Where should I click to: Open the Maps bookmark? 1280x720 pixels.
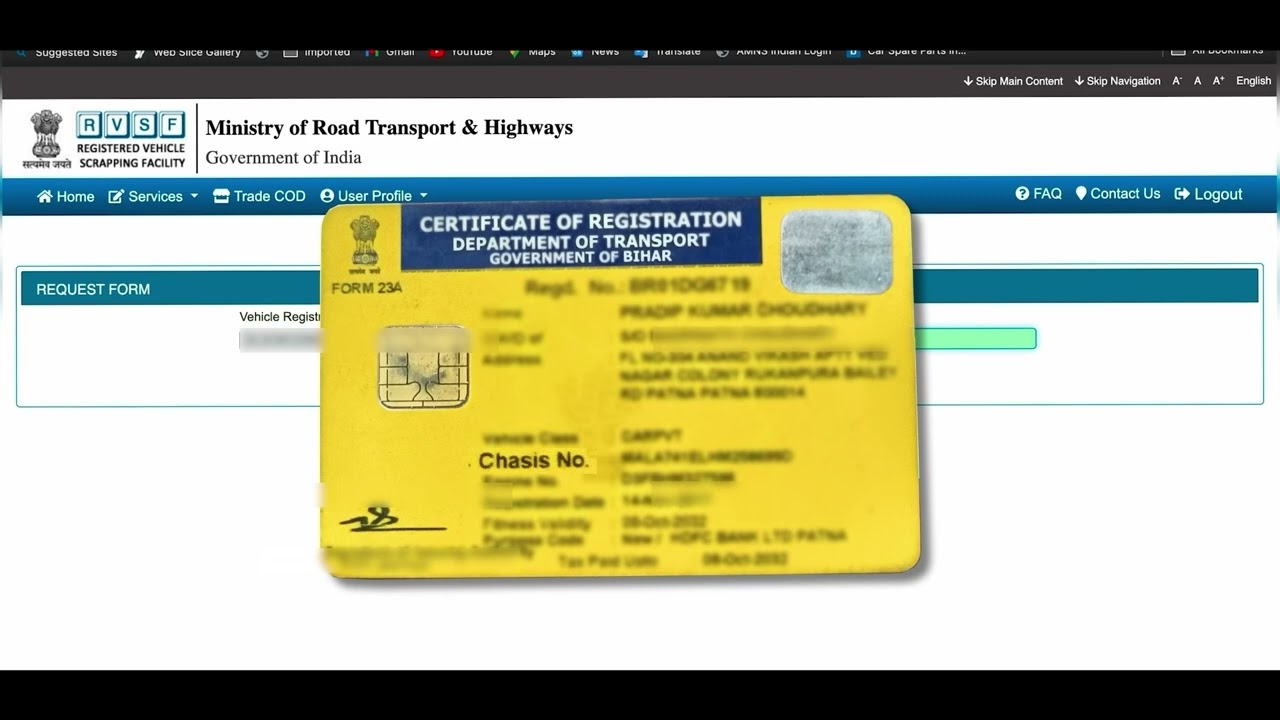(532, 52)
